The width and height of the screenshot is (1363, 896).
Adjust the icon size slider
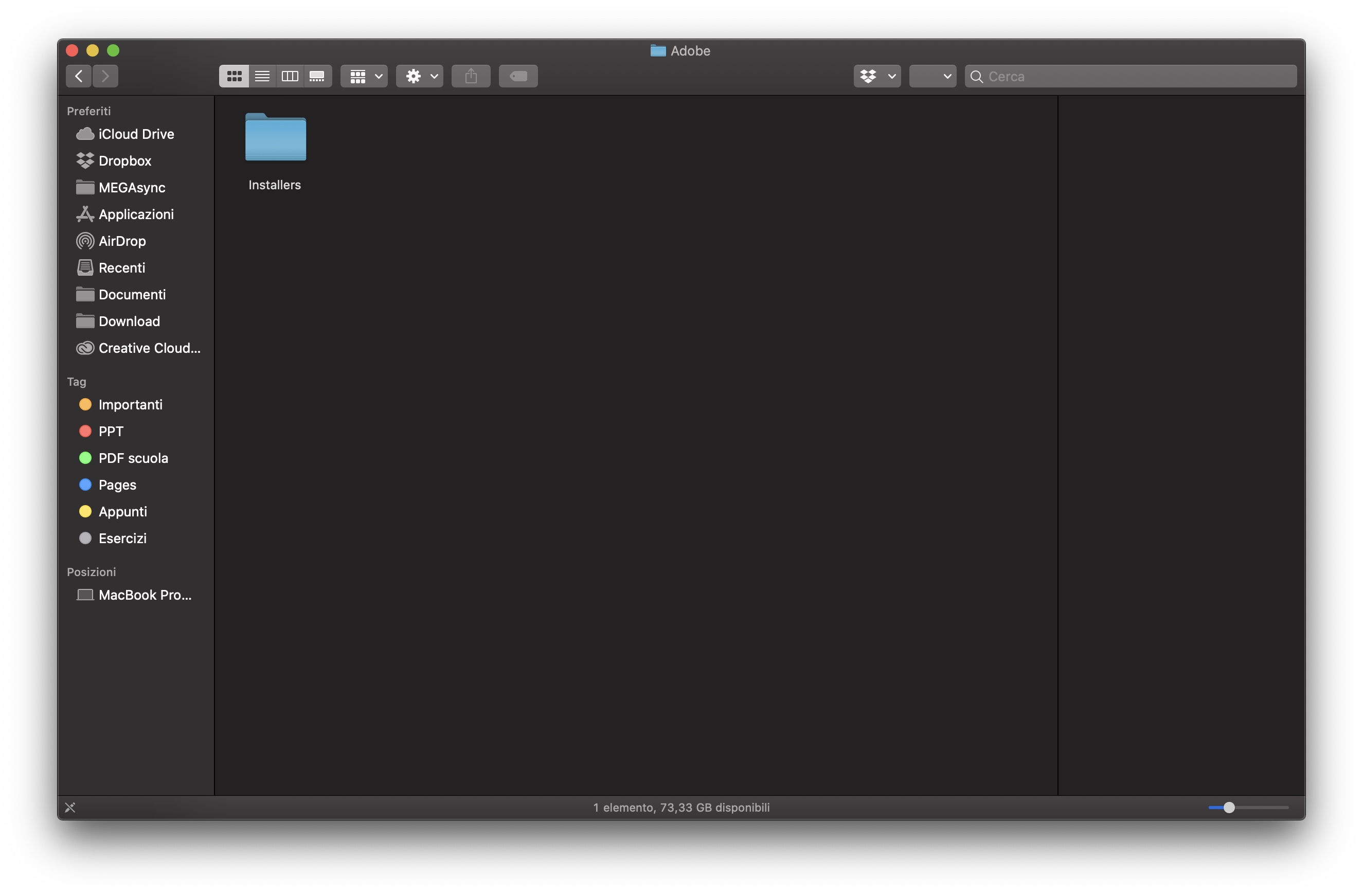pos(1229,807)
